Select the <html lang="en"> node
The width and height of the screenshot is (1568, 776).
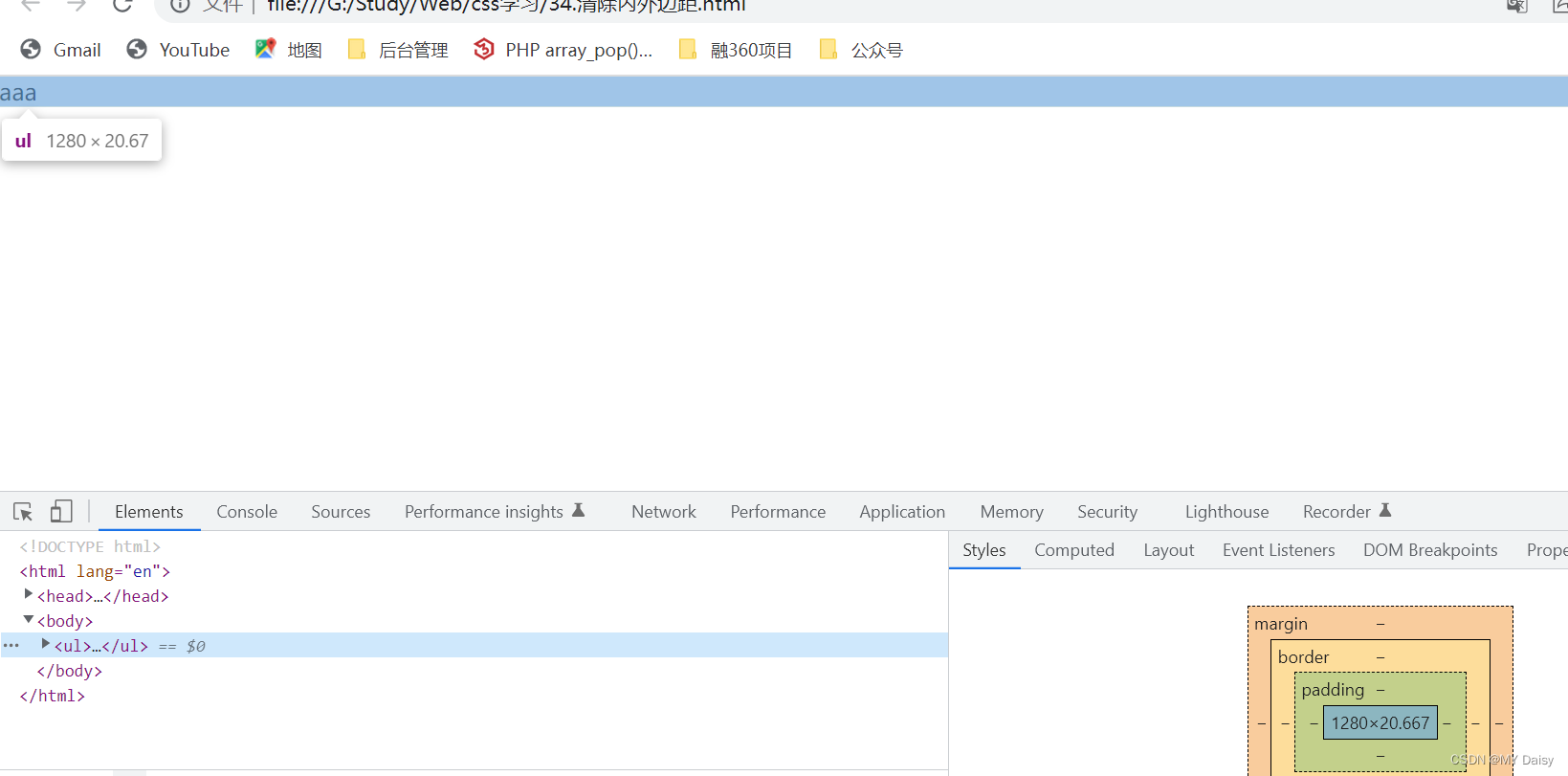(x=95, y=571)
